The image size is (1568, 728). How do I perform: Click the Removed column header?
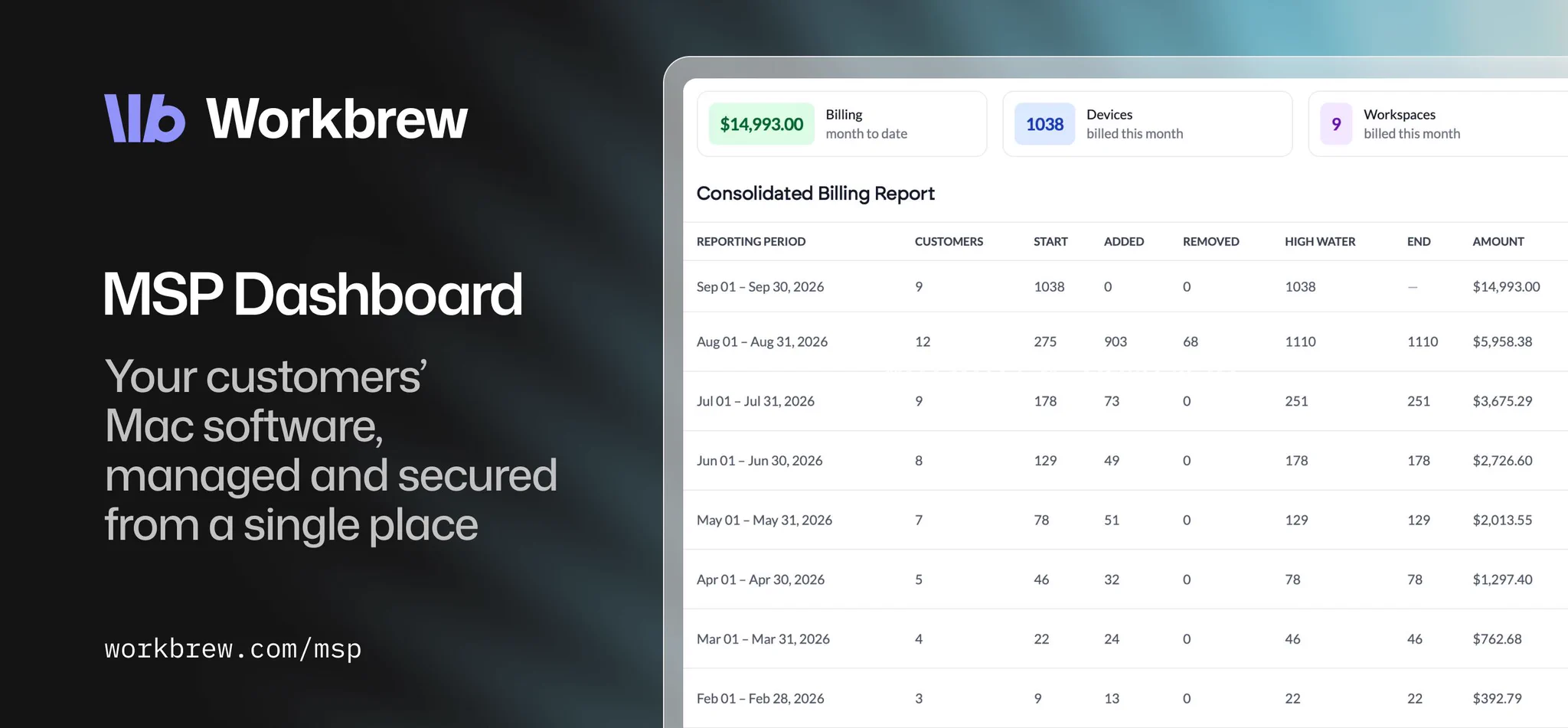(x=1210, y=241)
